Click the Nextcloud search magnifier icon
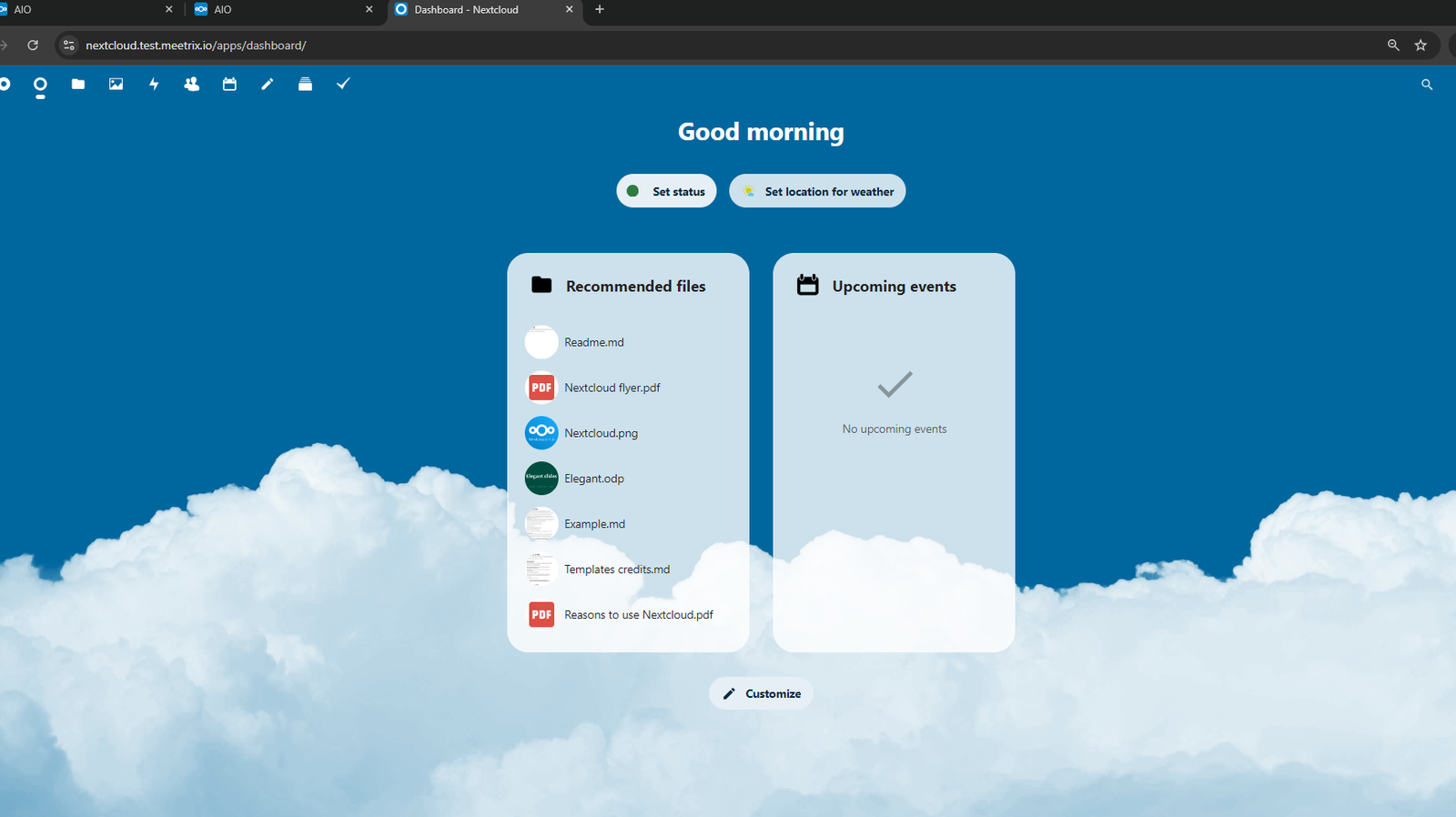 (x=1427, y=85)
